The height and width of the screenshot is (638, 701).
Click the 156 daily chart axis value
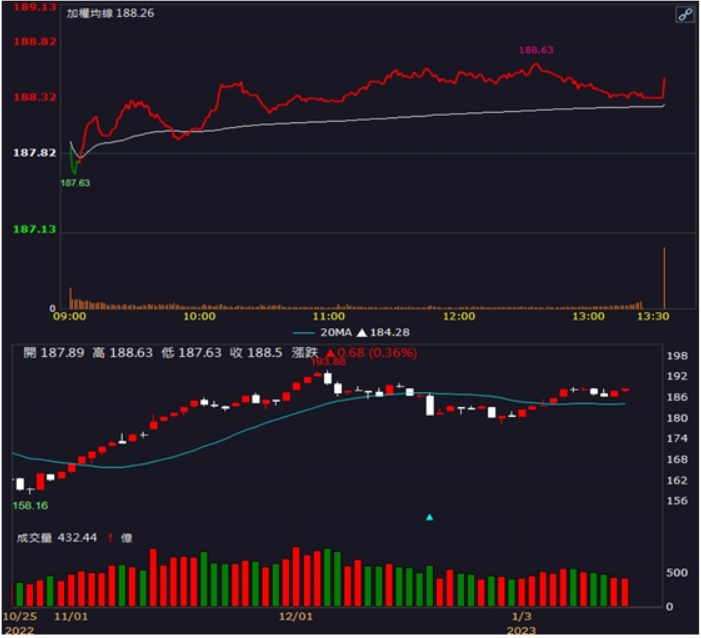coord(677,501)
